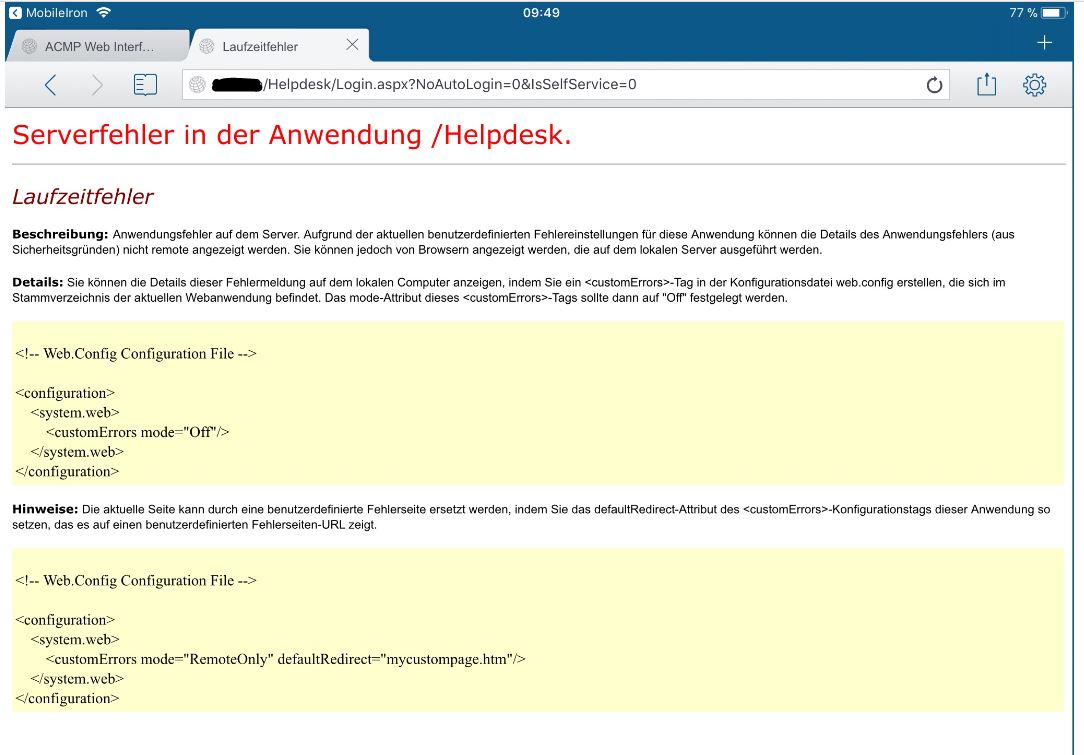Reload the Laufzeitfehler error page
The height and width of the screenshot is (755, 1084).
[x=934, y=85]
